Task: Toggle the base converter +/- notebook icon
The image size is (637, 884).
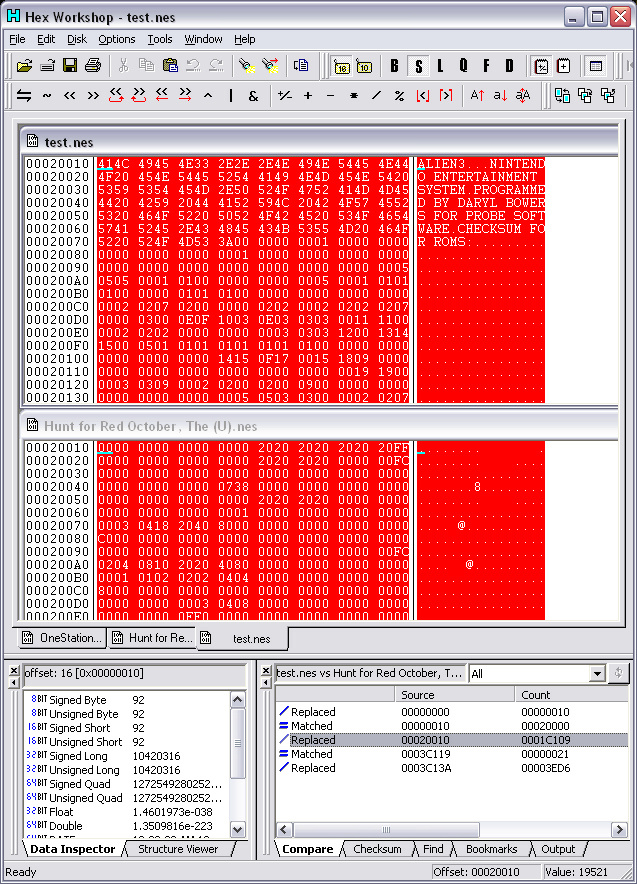Action: [541, 67]
